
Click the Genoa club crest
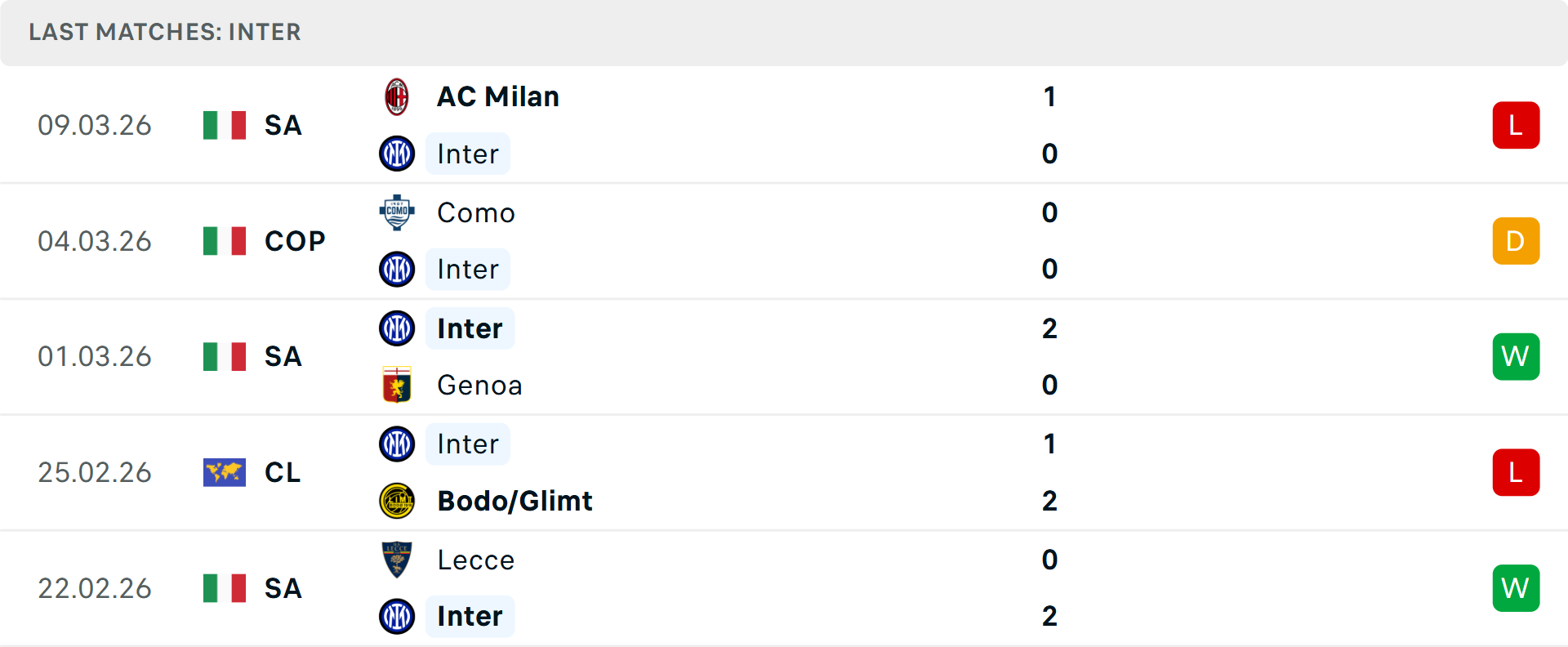click(x=397, y=385)
